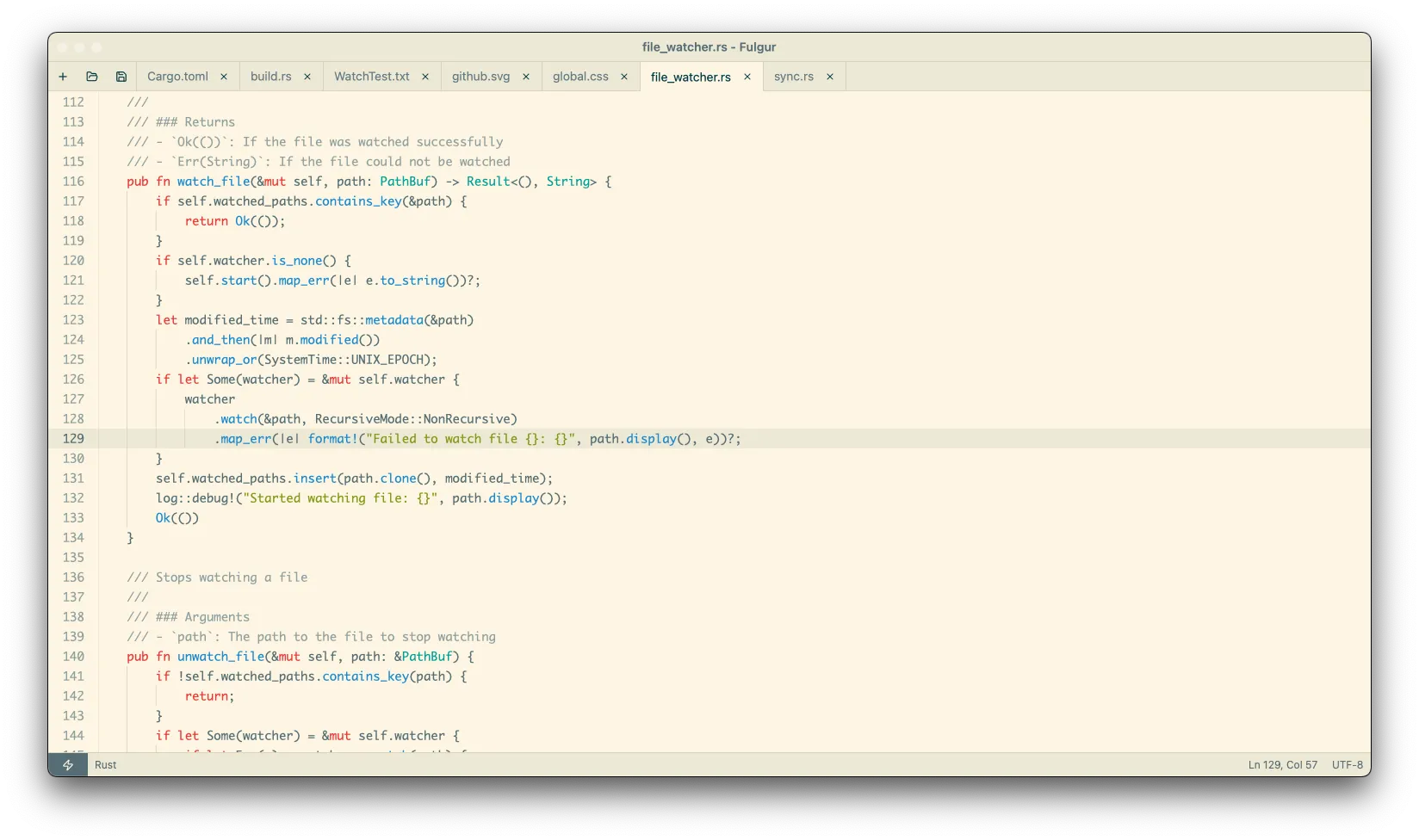This screenshot has height=840, width=1419.
Task: Close the Cargo.toml tab
Action: click(x=224, y=77)
